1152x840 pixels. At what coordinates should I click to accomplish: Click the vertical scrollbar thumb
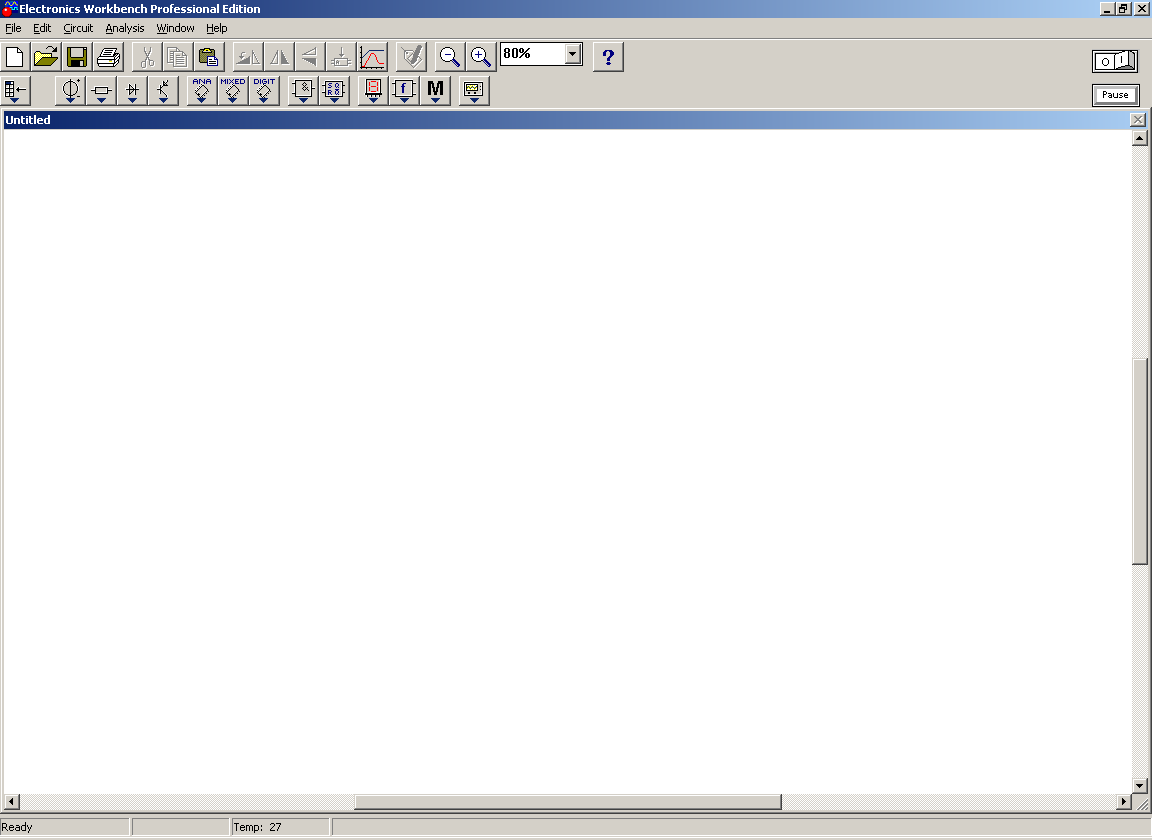pyautogui.click(x=1140, y=462)
